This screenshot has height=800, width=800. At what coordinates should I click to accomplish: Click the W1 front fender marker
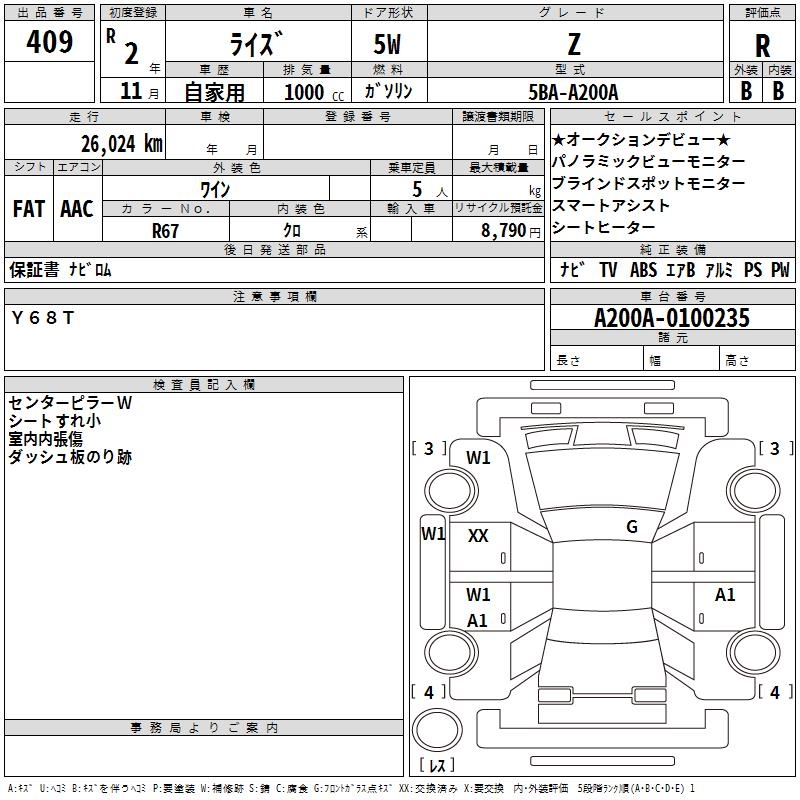478,458
